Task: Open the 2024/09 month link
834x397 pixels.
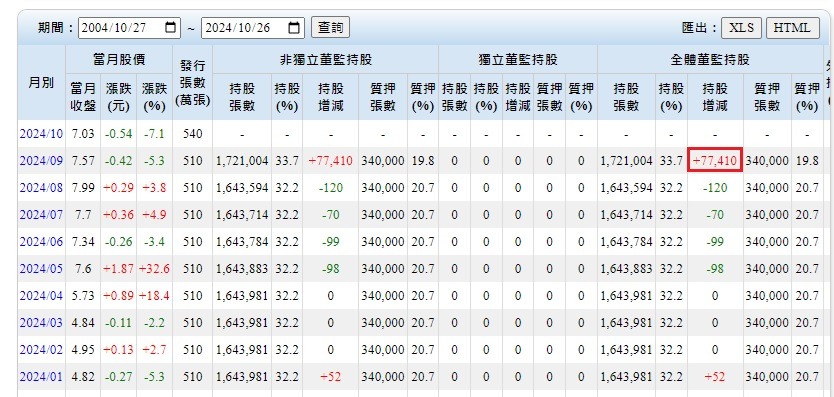Action: tap(41, 161)
